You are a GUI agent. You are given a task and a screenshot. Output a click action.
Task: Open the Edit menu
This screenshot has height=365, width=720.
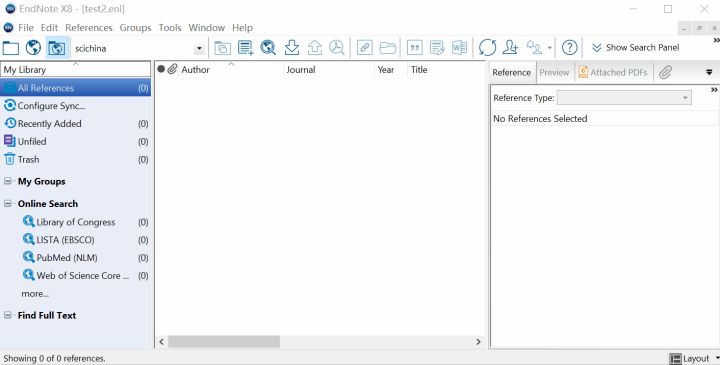pyautogui.click(x=49, y=28)
